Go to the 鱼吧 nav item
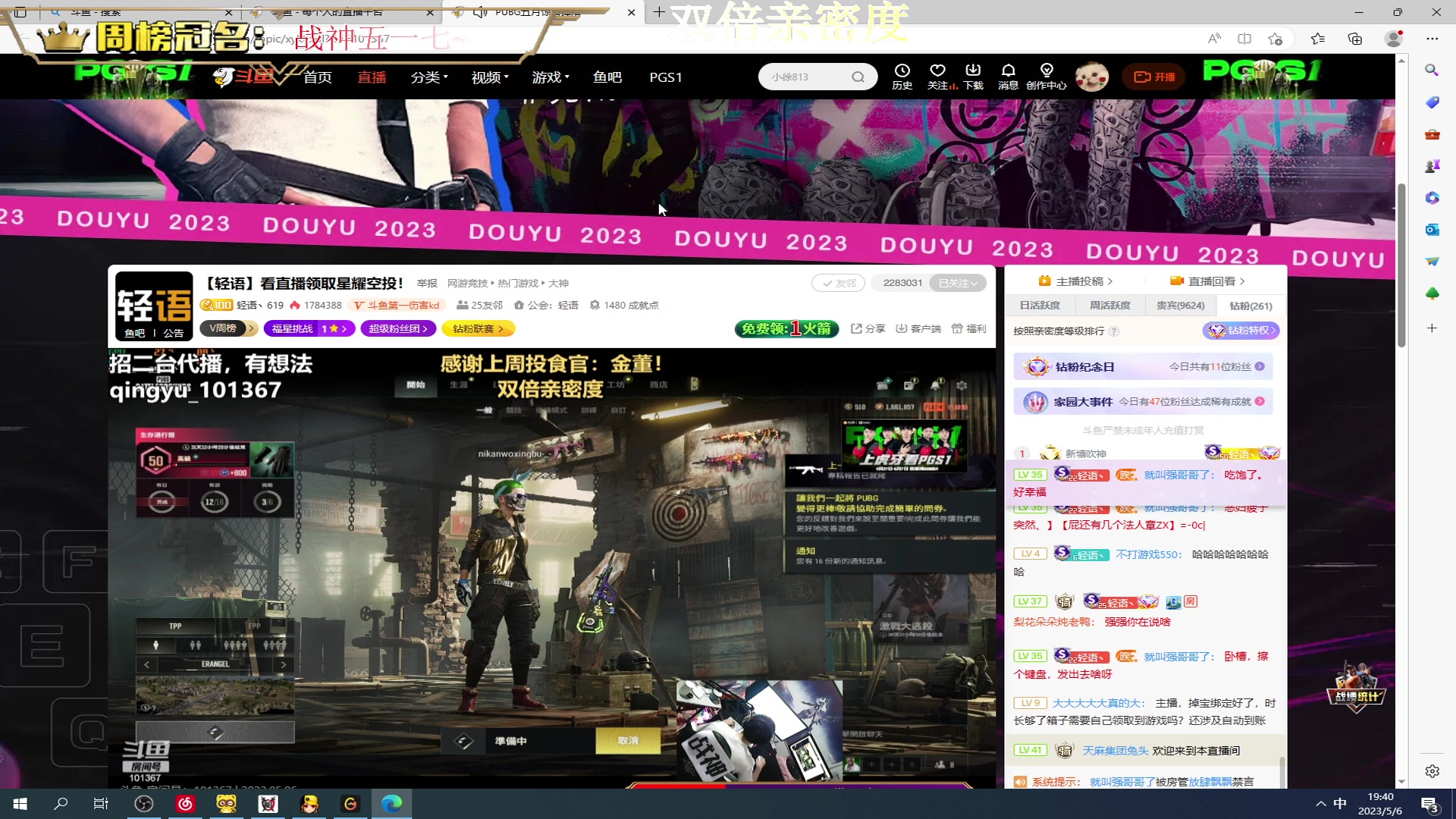Image resolution: width=1456 pixels, height=819 pixels. pyautogui.click(x=607, y=77)
